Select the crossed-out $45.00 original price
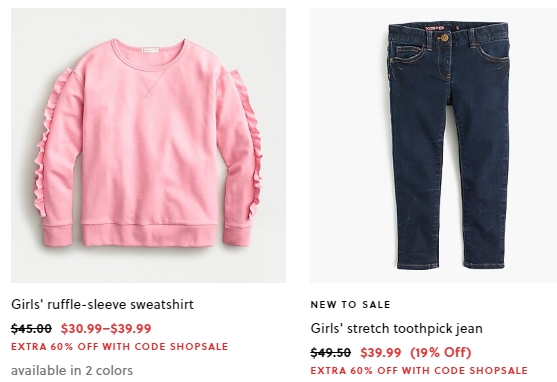The height and width of the screenshot is (382, 557). pos(31,328)
